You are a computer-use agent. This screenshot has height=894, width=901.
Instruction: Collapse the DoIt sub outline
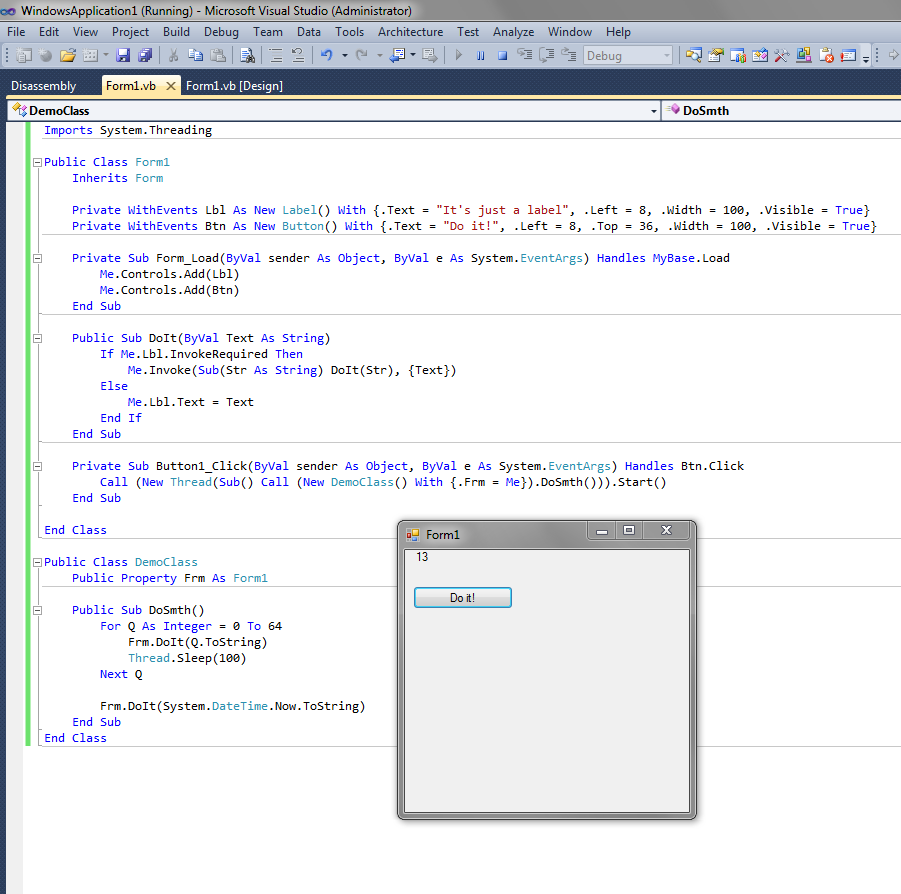37,338
